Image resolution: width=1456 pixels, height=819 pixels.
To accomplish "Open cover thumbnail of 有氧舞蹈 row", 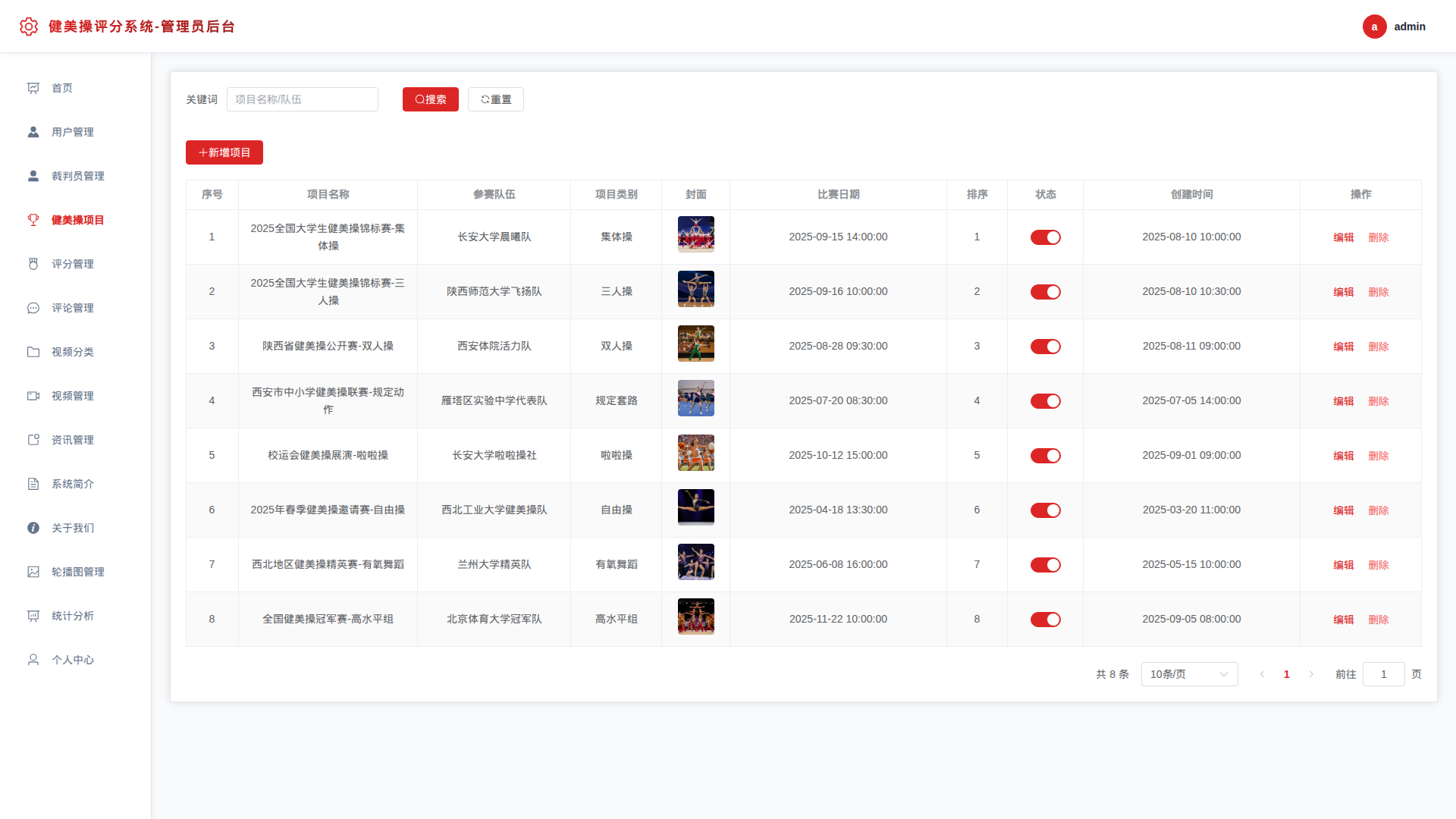I will tap(695, 562).
